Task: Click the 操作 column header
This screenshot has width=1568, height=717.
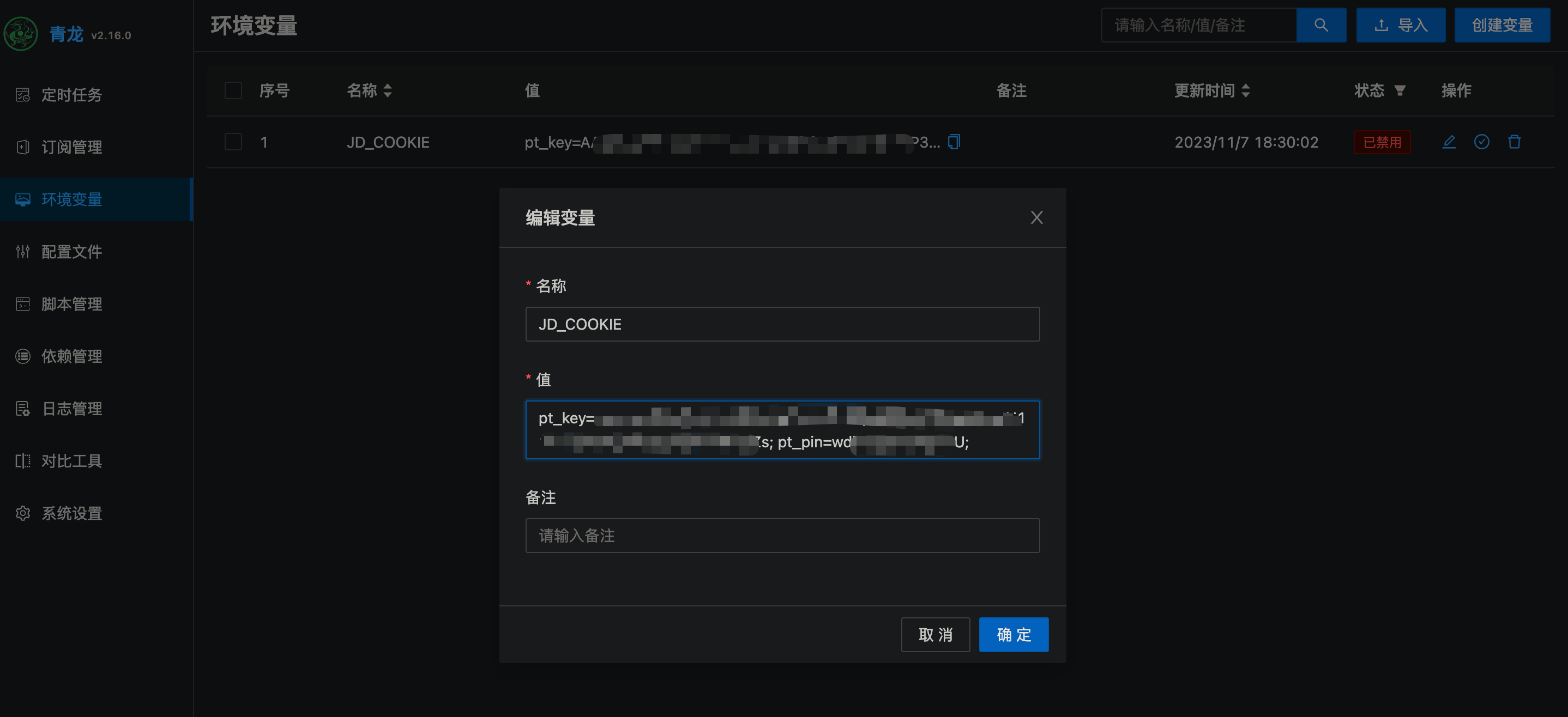Action: point(1456,90)
